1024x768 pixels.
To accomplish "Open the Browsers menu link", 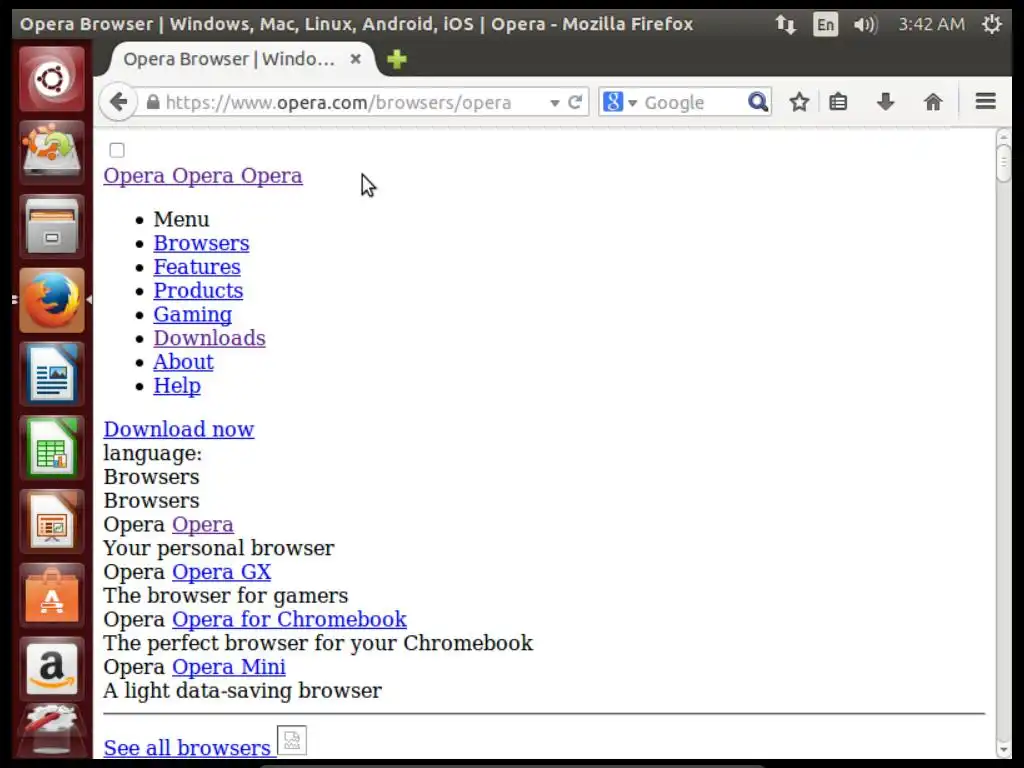I will click(201, 243).
